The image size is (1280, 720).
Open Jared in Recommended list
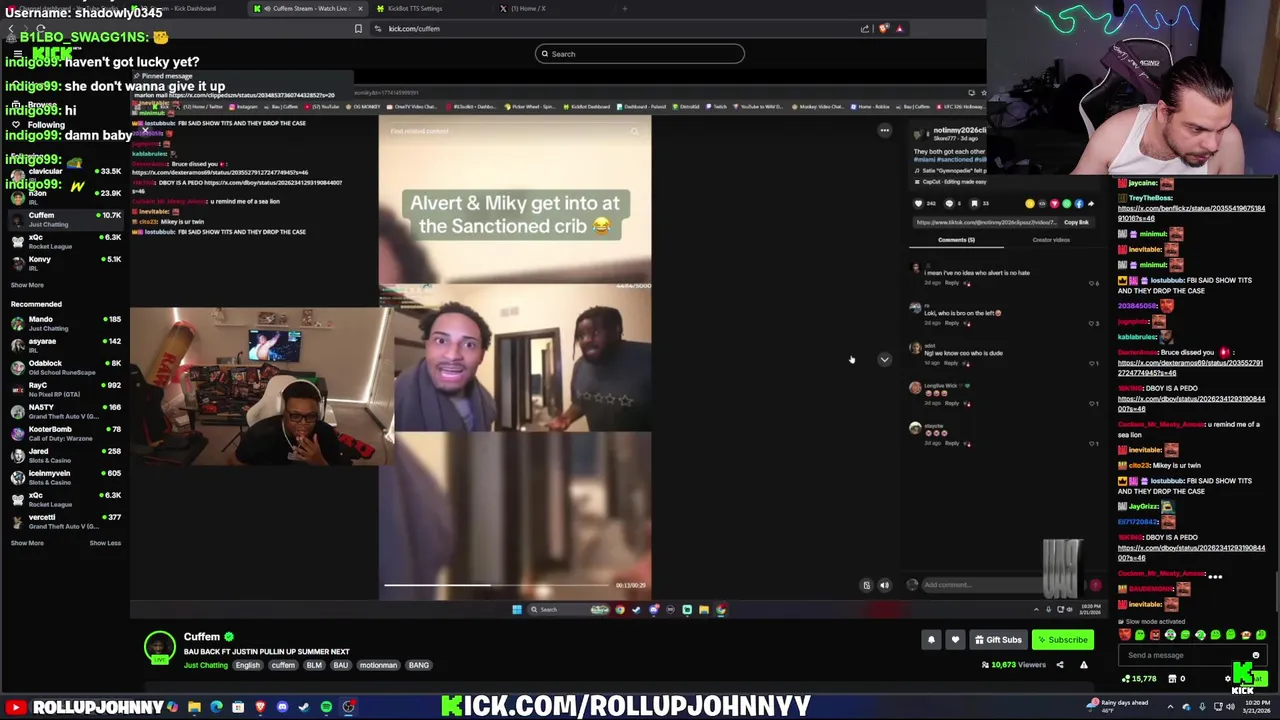[x=65, y=455]
